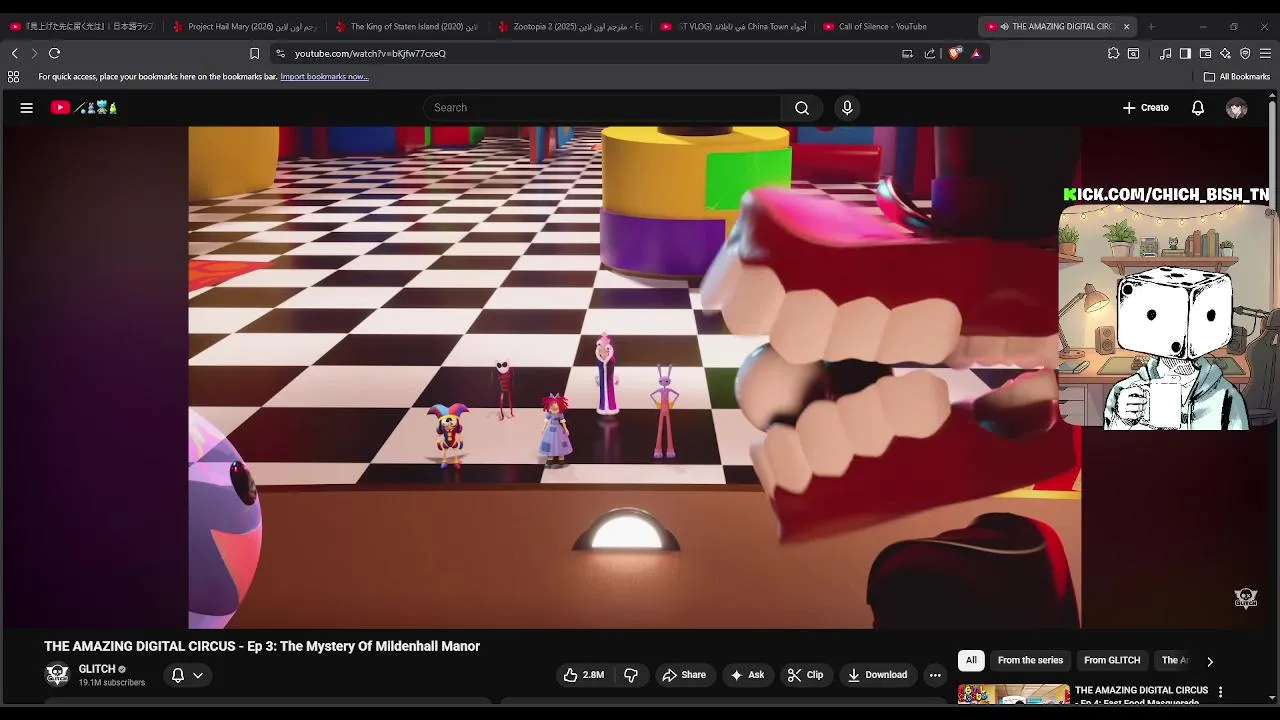Open the account avatar menu

1237,108
